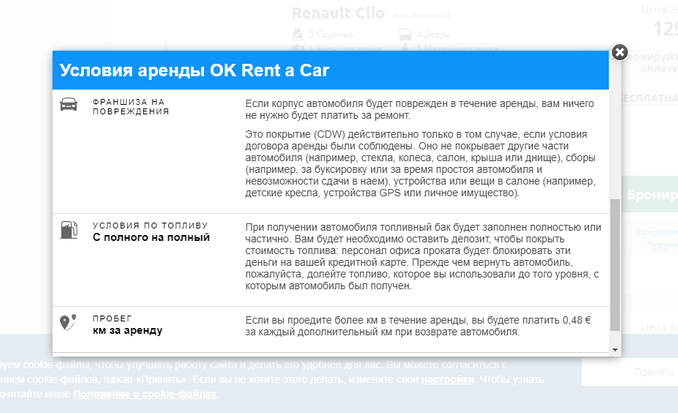Click the car icon beside Франшиза на повреждения
Viewport: 678px width, 413px height.
[x=69, y=104]
